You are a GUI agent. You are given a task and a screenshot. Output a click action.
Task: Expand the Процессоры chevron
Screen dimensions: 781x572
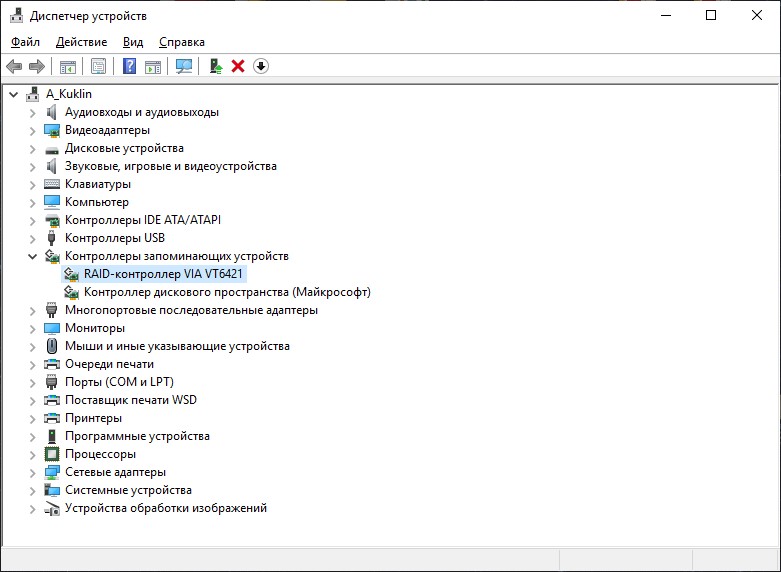click(x=33, y=454)
